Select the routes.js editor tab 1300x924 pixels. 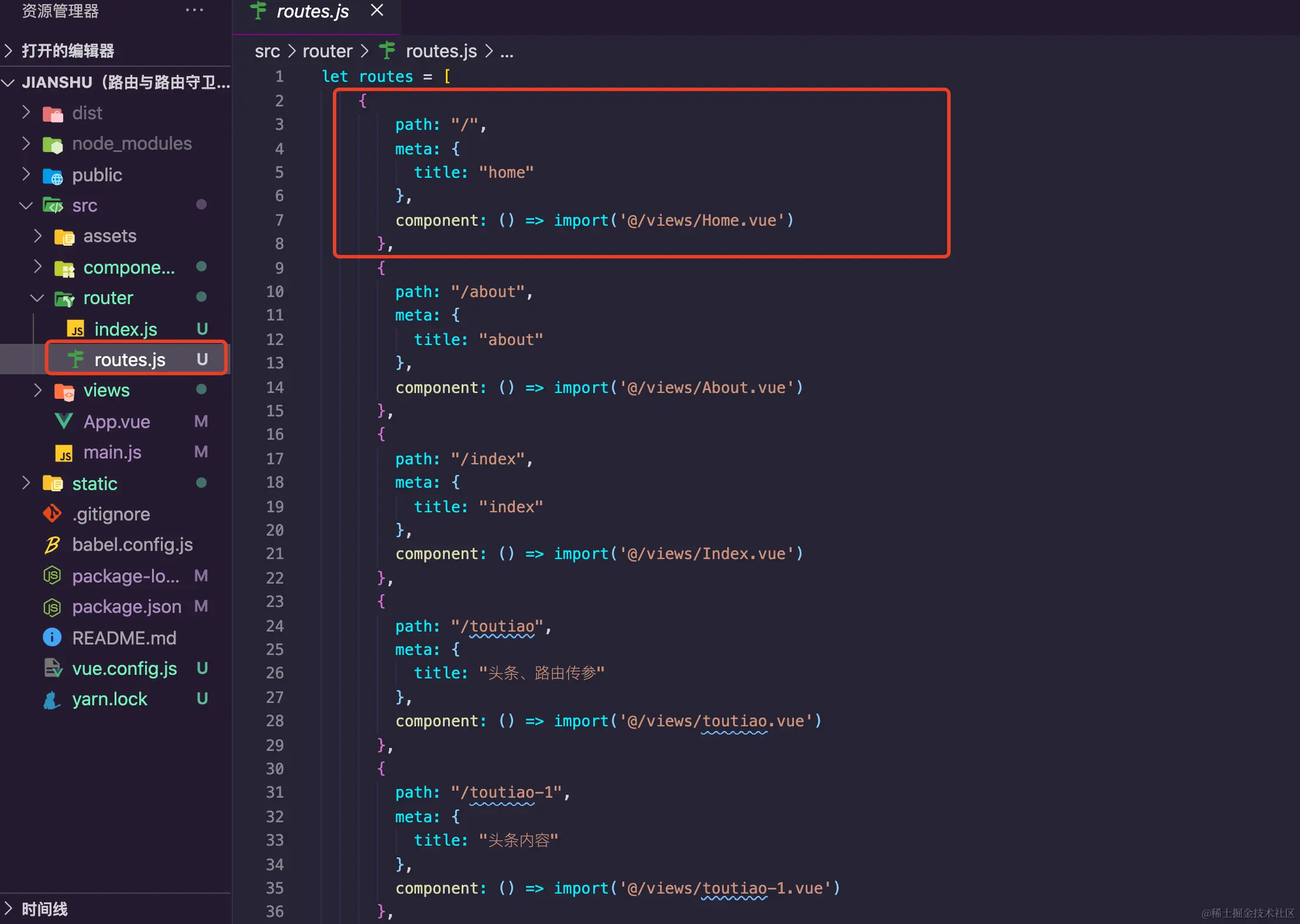[x=312, y=12]
